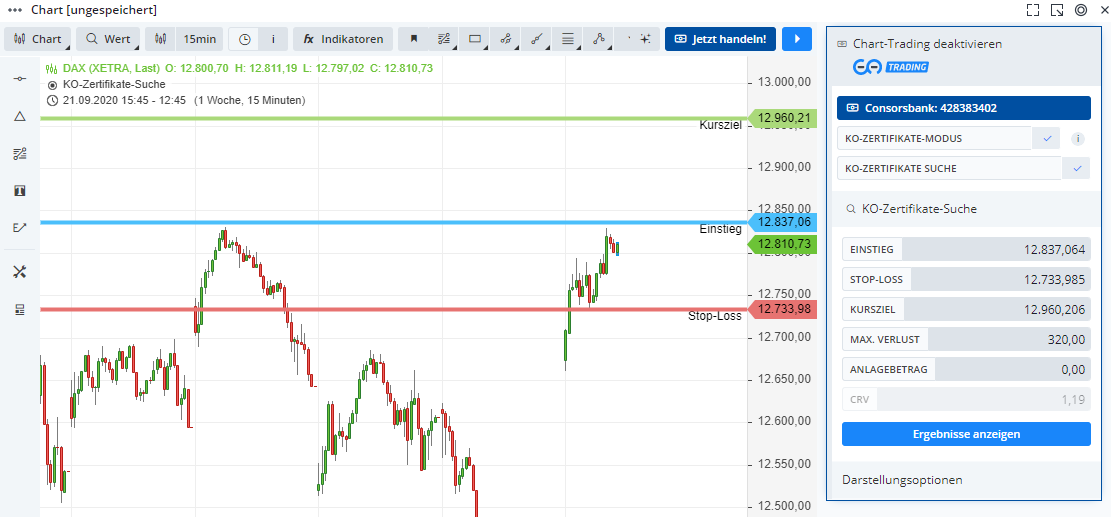Toggle the 'i' info button
Screen dimensions: 1117x517
(x=274, y=39)
